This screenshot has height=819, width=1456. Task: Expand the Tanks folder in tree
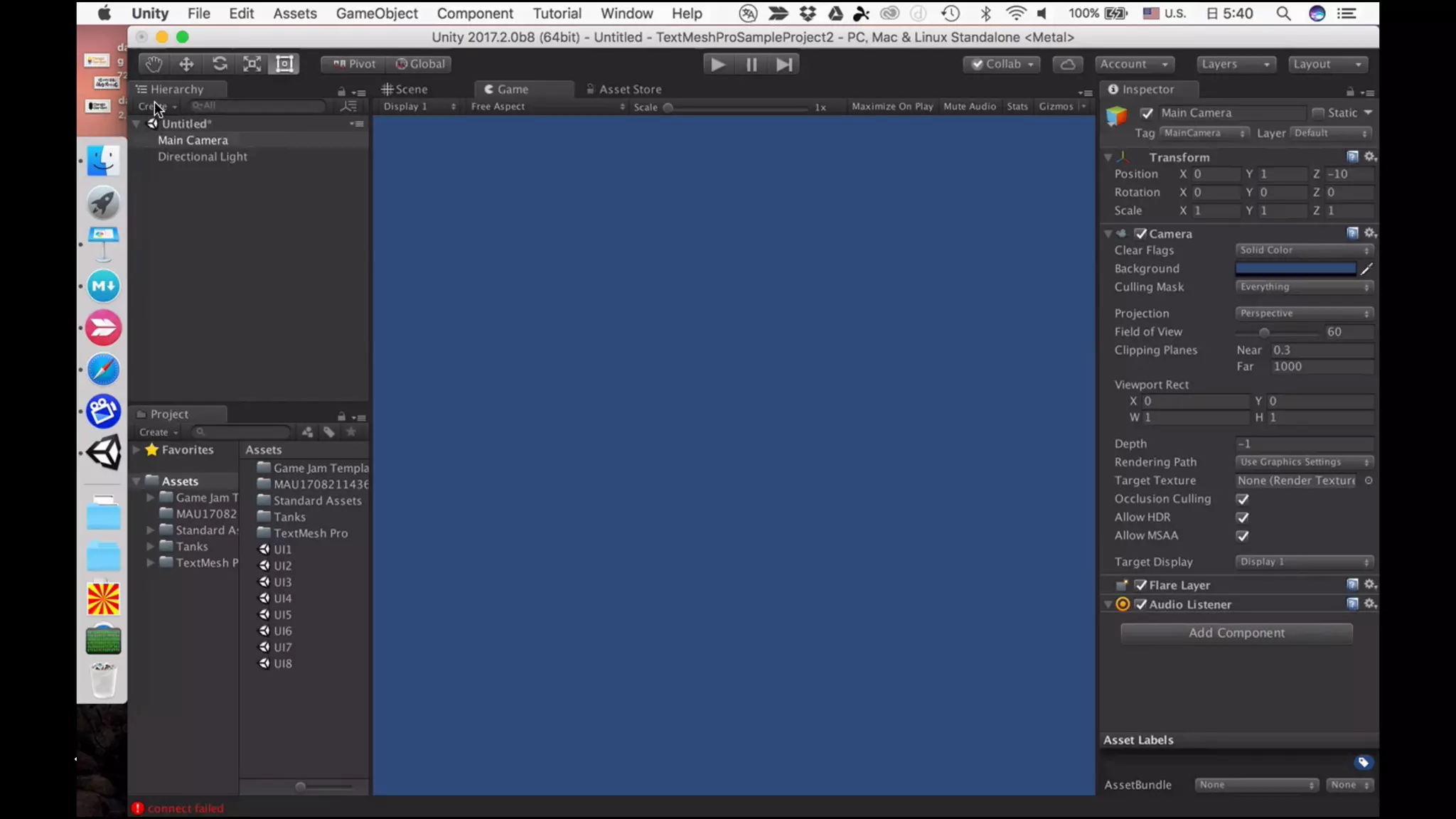tap(150, 547)
